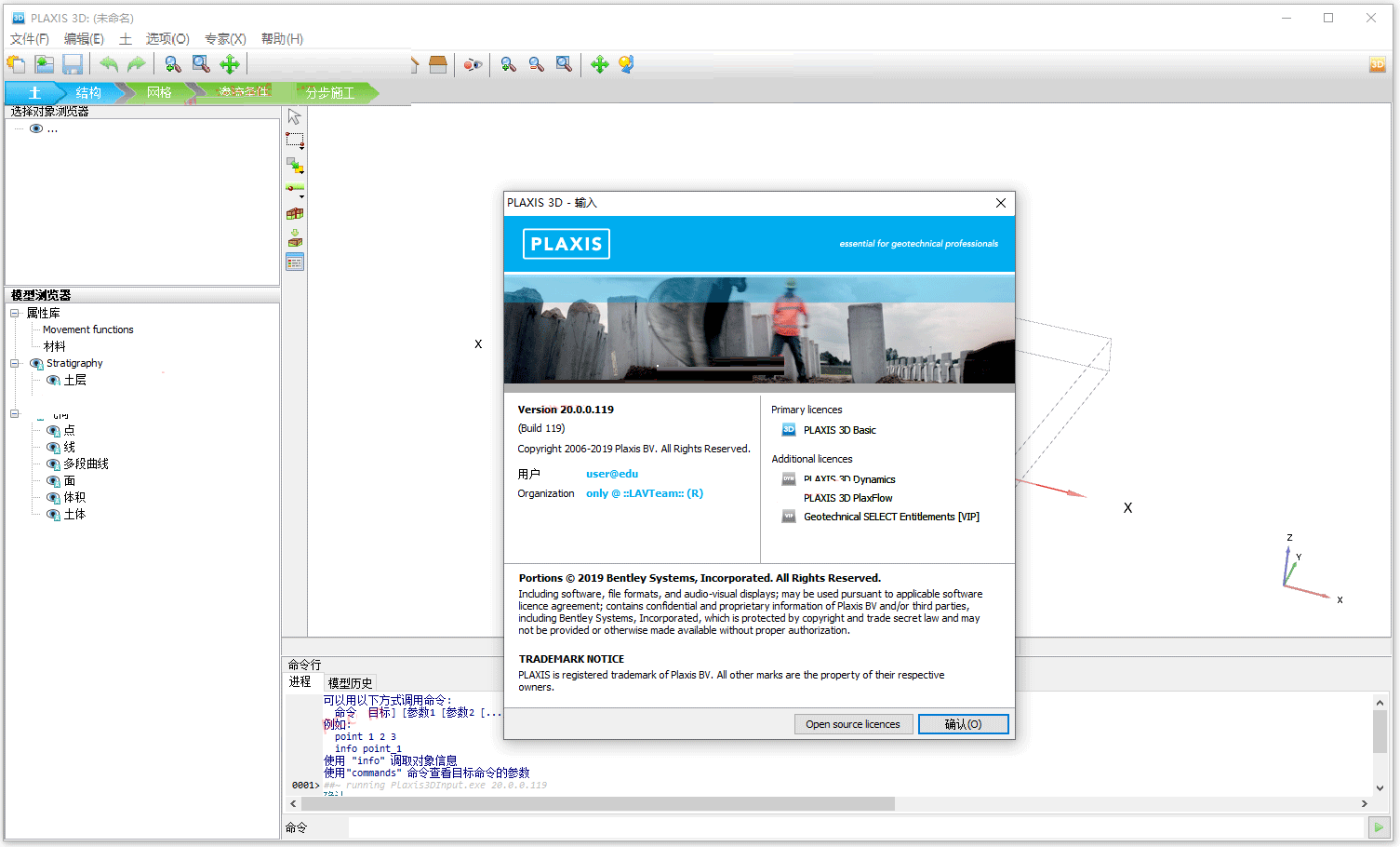Select the pan view tool
This screenshot has width=1400, height=847.
pos(600,63)
